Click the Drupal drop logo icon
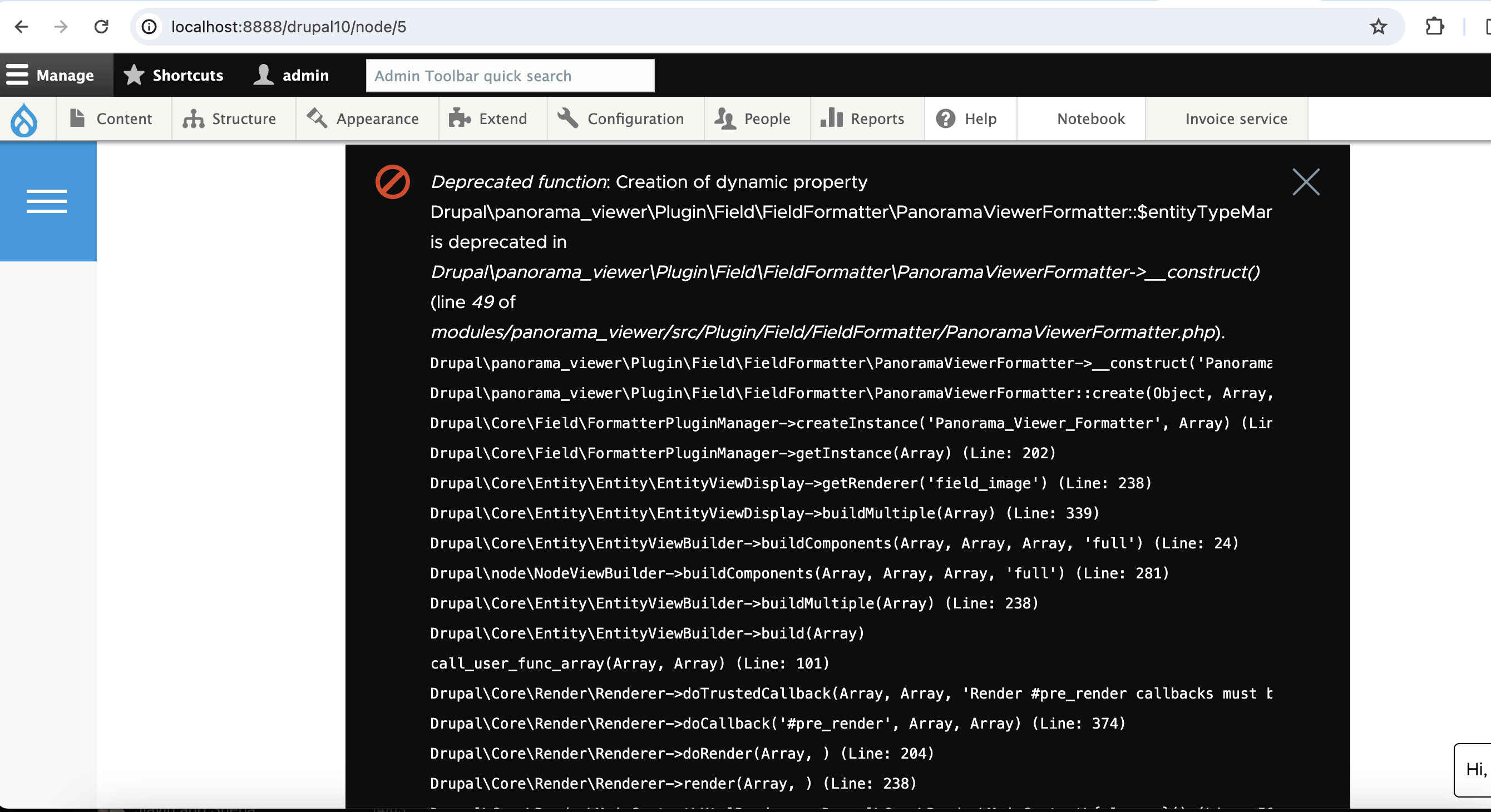Screen dimensions: 1491x812 24,119
